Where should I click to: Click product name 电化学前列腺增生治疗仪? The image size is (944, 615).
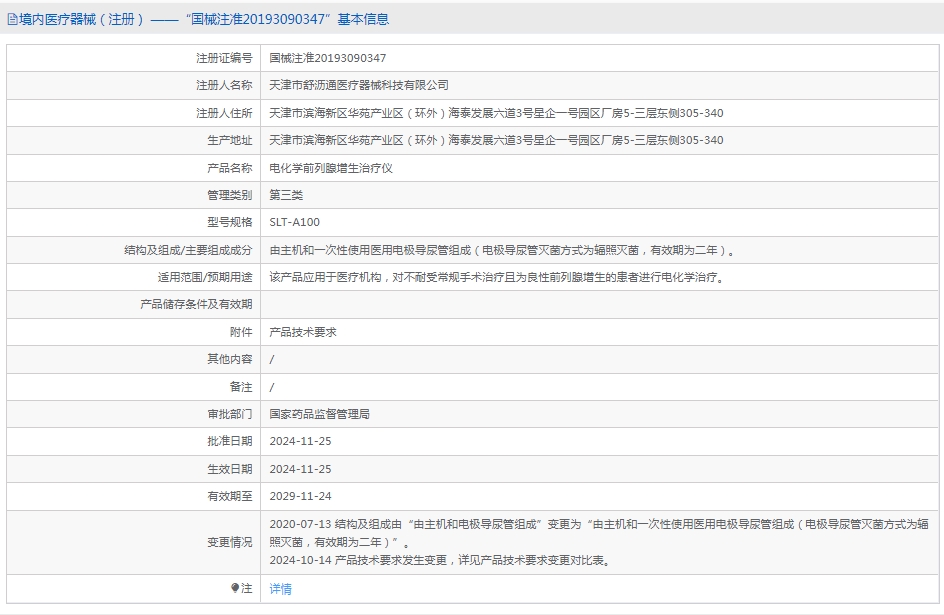tap(331, 168)
